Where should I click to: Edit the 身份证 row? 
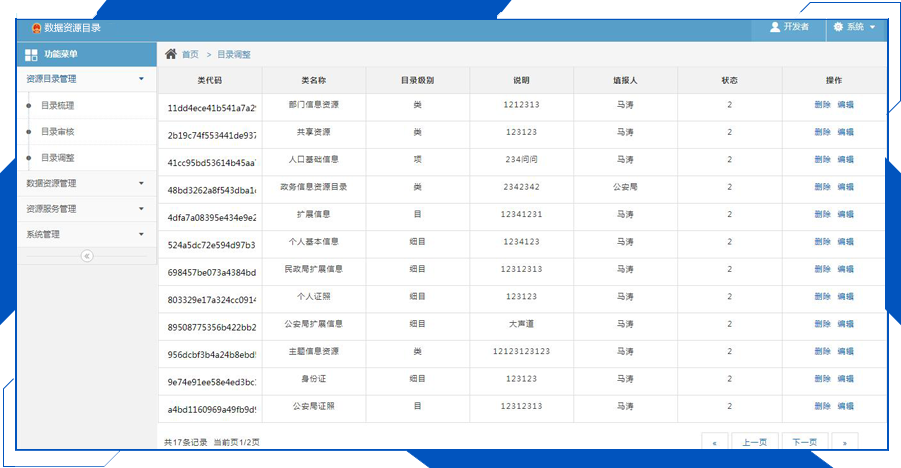pyautogui.click(x=845, y=379)
